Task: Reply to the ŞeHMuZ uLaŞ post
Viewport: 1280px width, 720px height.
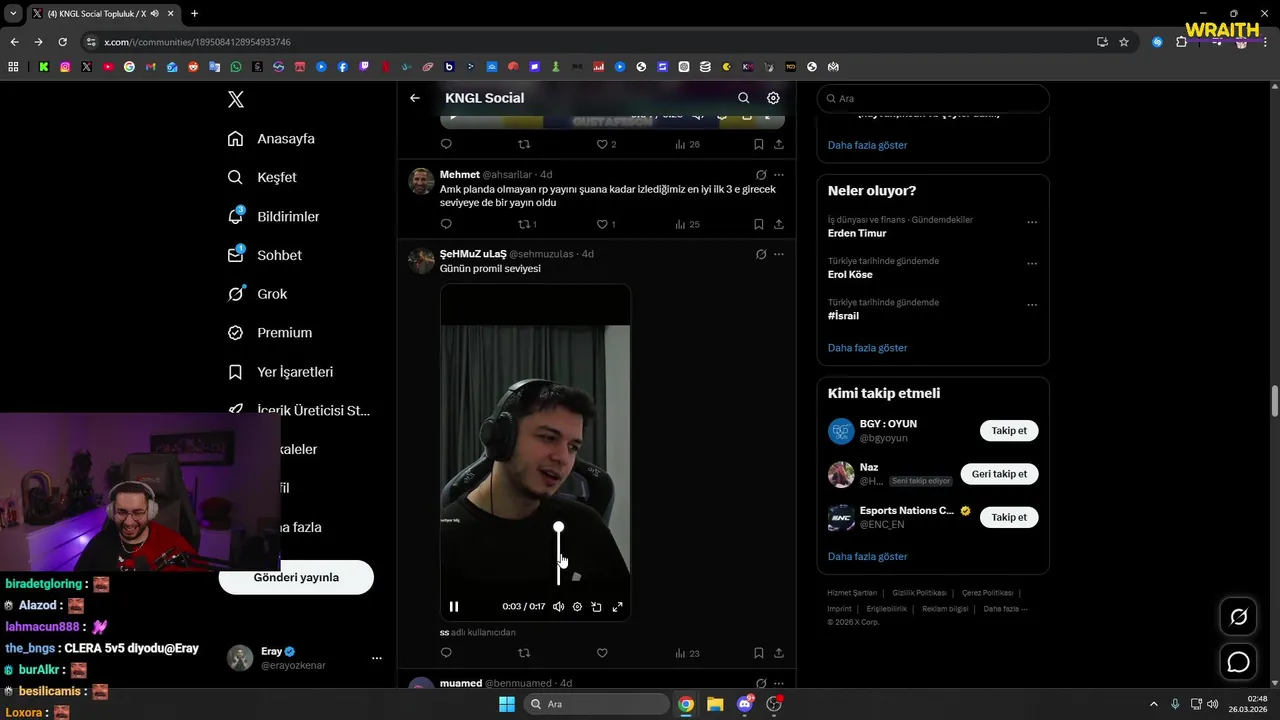Action: [446, 653]
